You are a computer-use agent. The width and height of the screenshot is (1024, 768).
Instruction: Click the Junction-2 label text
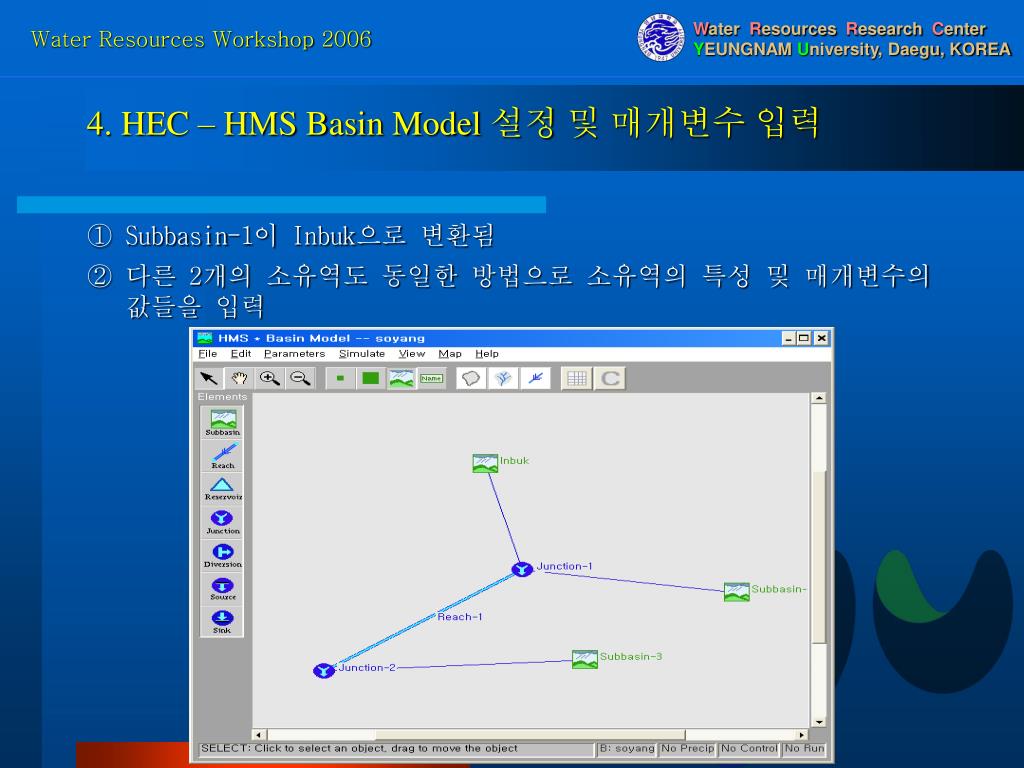pos(367,667)
